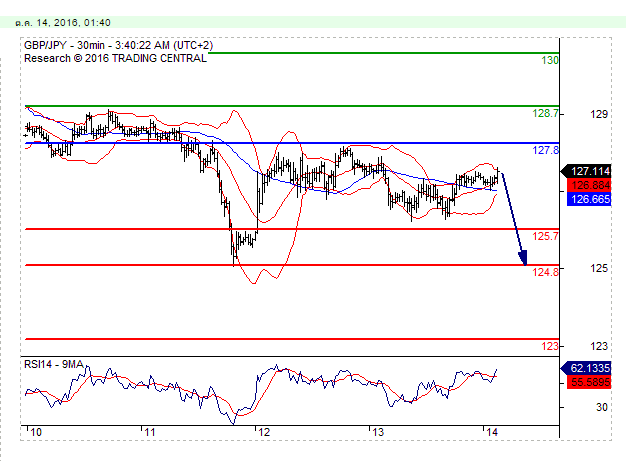
Task: Click the 30 RSI axis level
Action: (x=602, y=408)
